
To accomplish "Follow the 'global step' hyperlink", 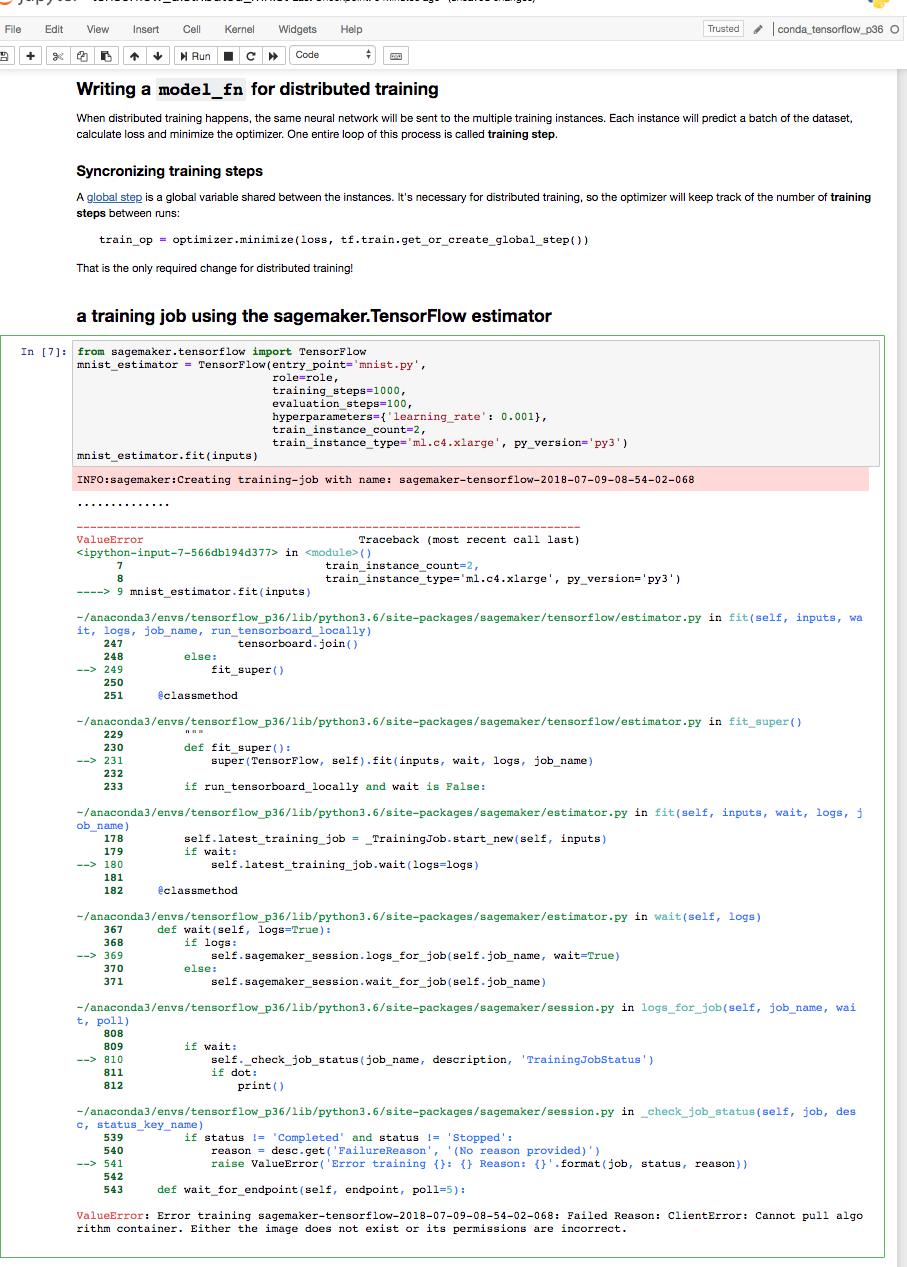I will pos(115,198).
